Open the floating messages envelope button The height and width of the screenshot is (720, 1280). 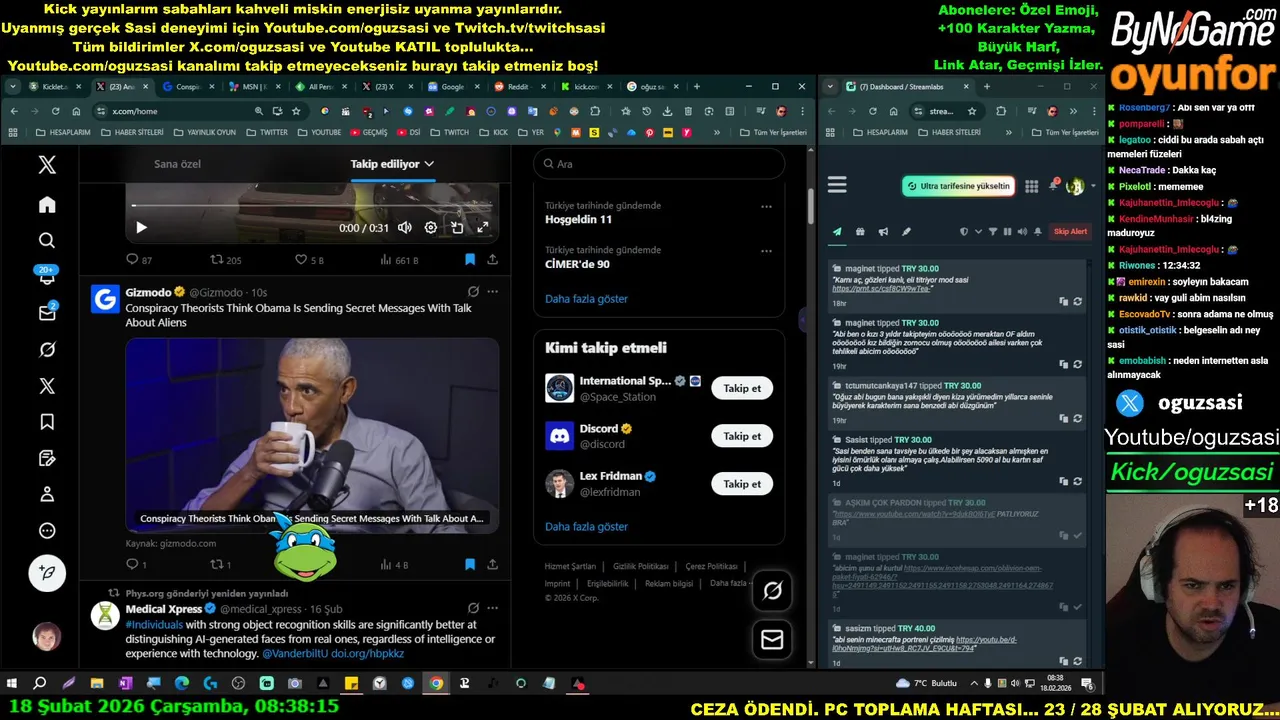(x=772, y=639)
